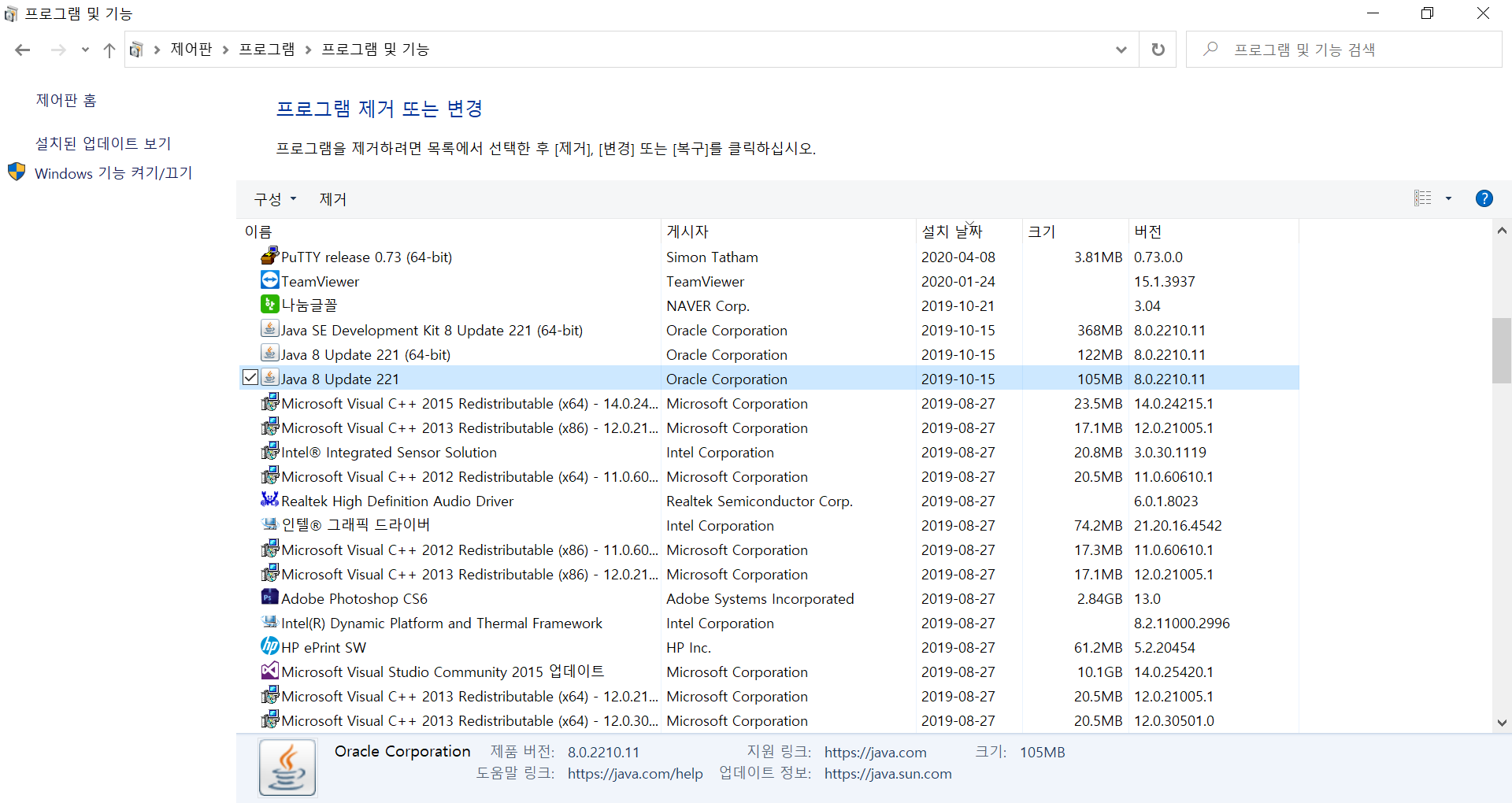Click the control panel icon in address bar

tap(136, 50)
